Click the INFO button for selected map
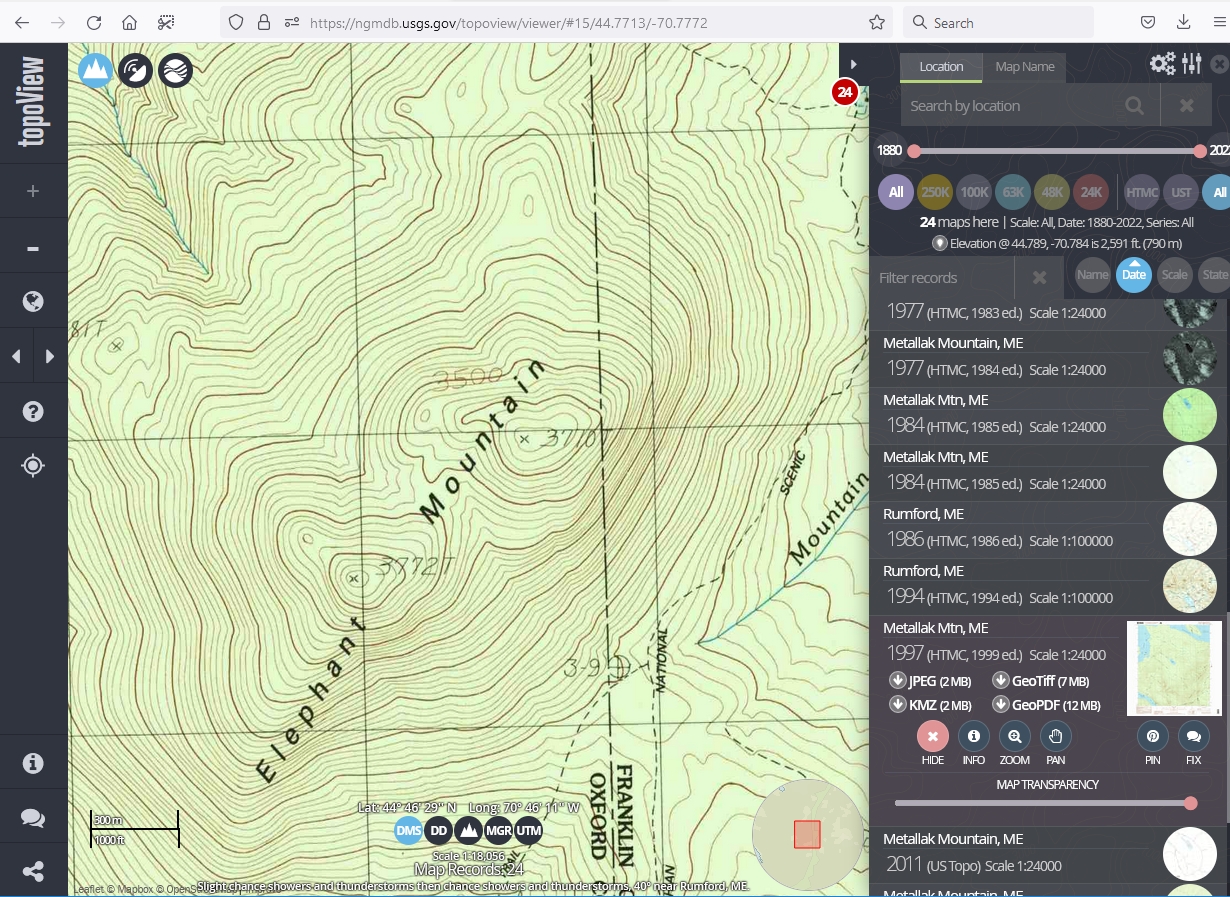The width and height of the screenshot is (1230, 897). (973, 737)
